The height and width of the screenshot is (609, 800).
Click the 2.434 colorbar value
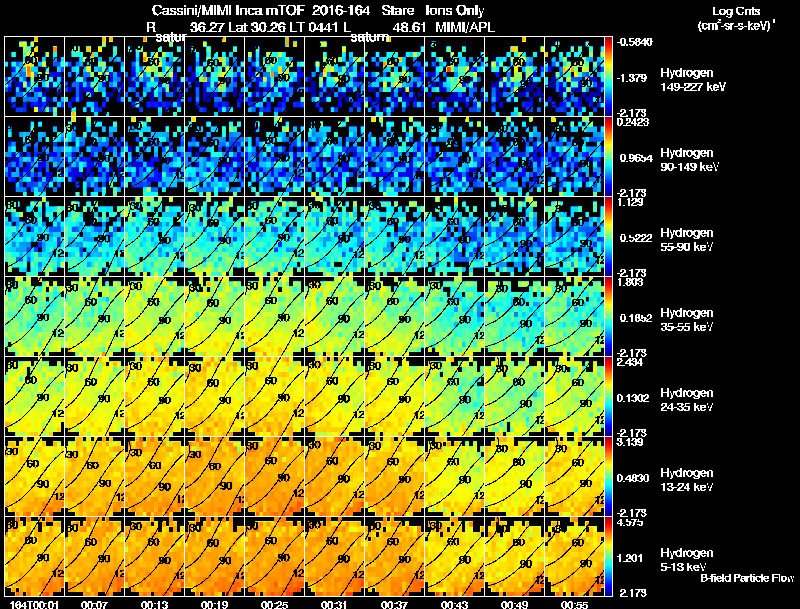(630, 362)
